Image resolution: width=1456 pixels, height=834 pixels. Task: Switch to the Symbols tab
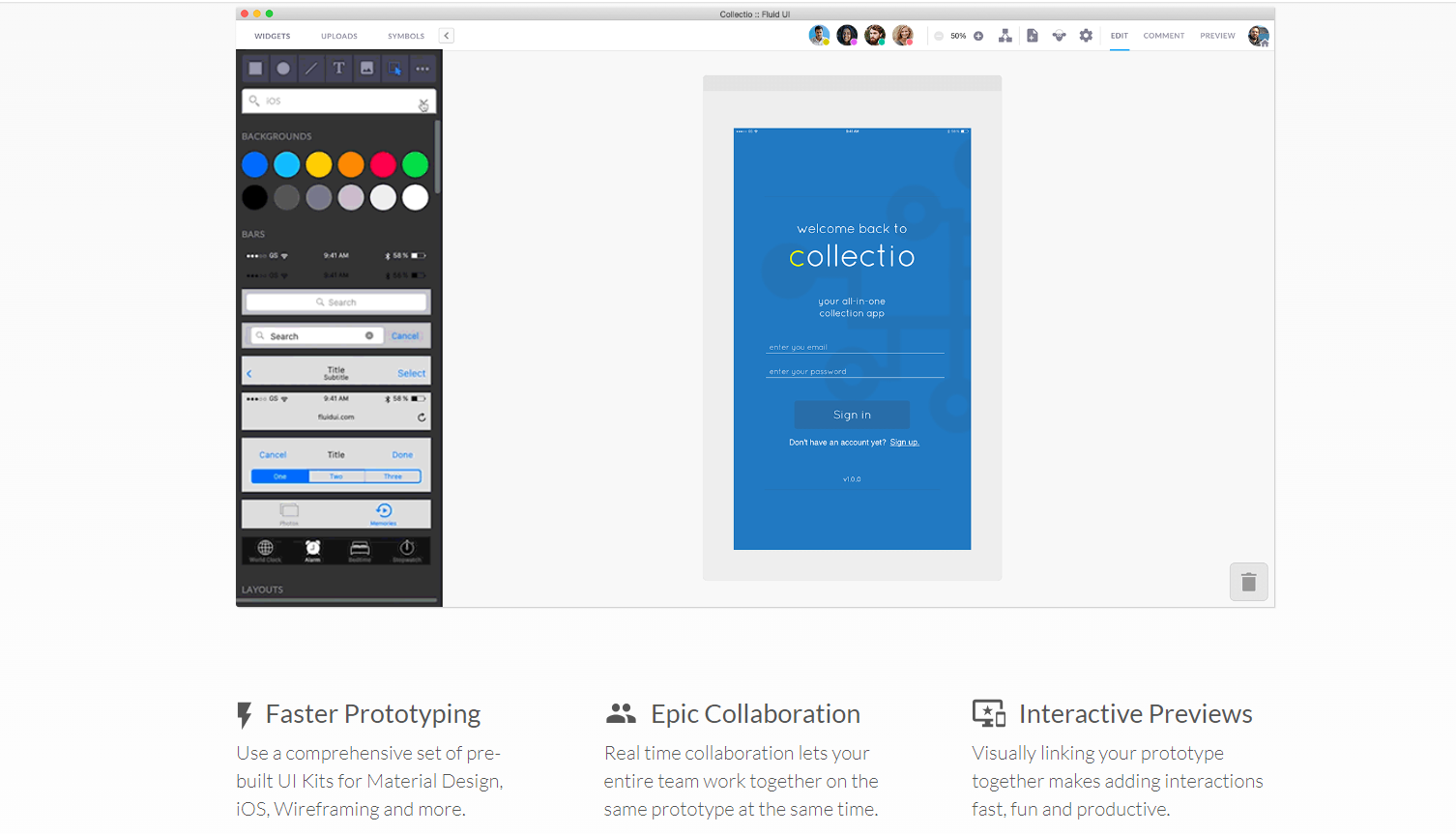pyautogui.click(x=406, y=36)
